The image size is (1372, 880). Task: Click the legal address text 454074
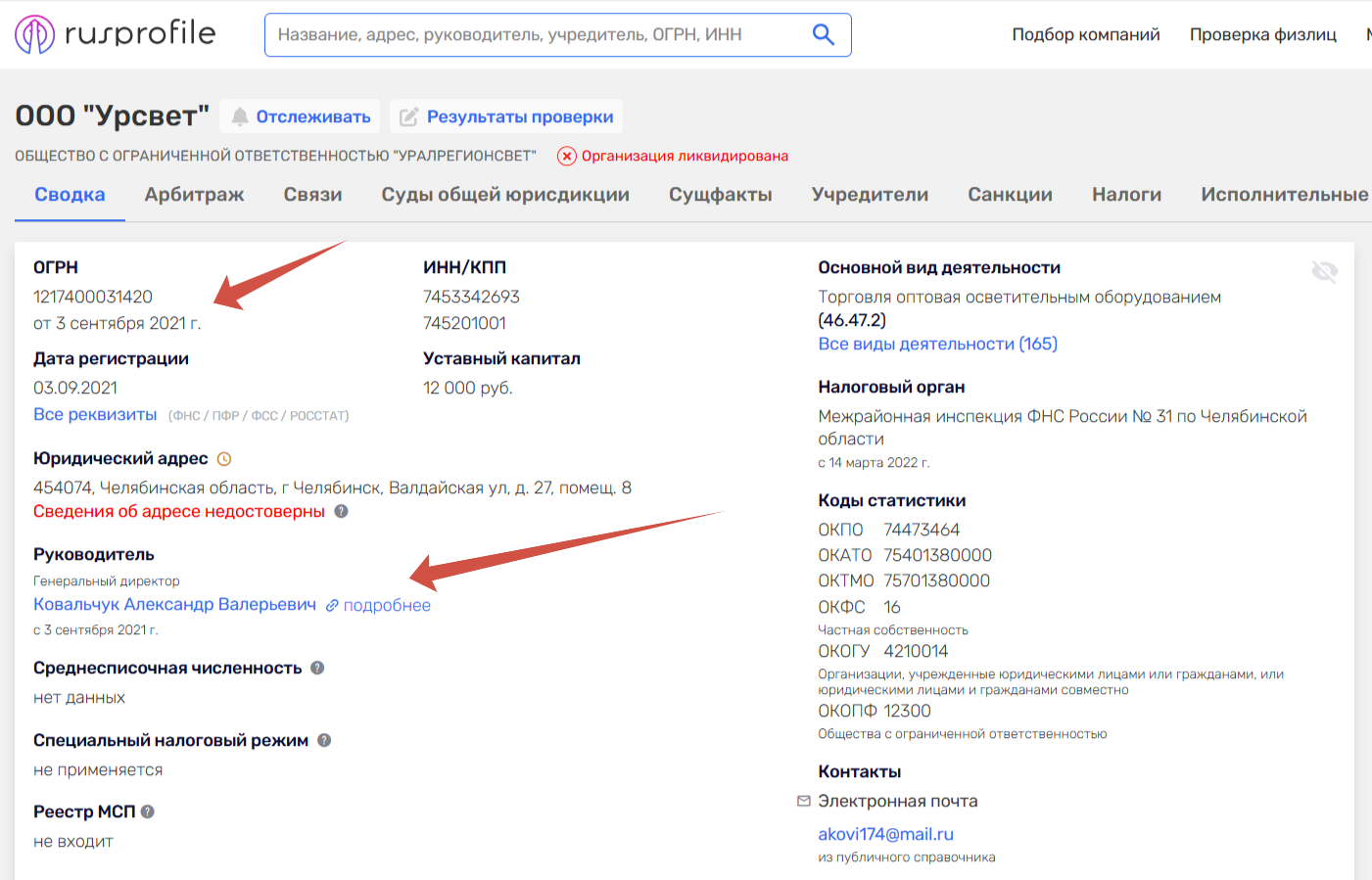(x=333, y=487)
